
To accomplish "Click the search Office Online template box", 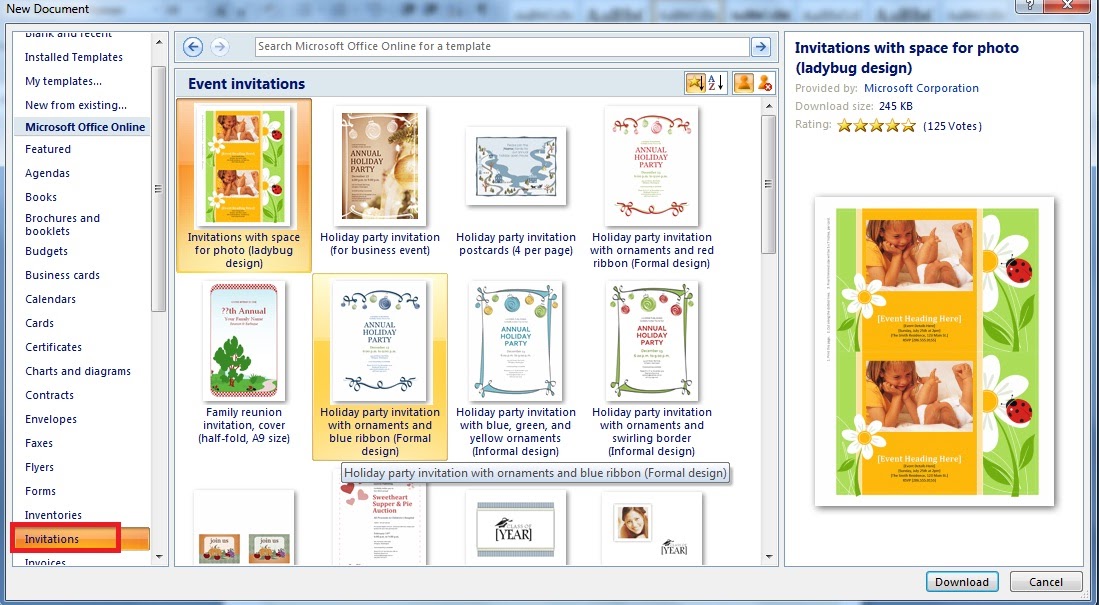I will coord(502,46).
